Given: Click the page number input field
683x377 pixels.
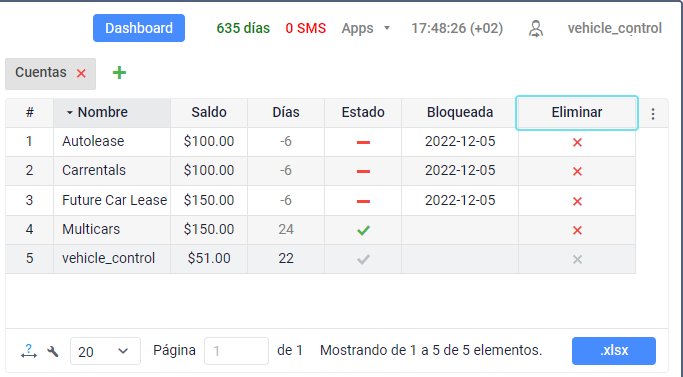Looking at the screenshot, I should click(236, 351).
